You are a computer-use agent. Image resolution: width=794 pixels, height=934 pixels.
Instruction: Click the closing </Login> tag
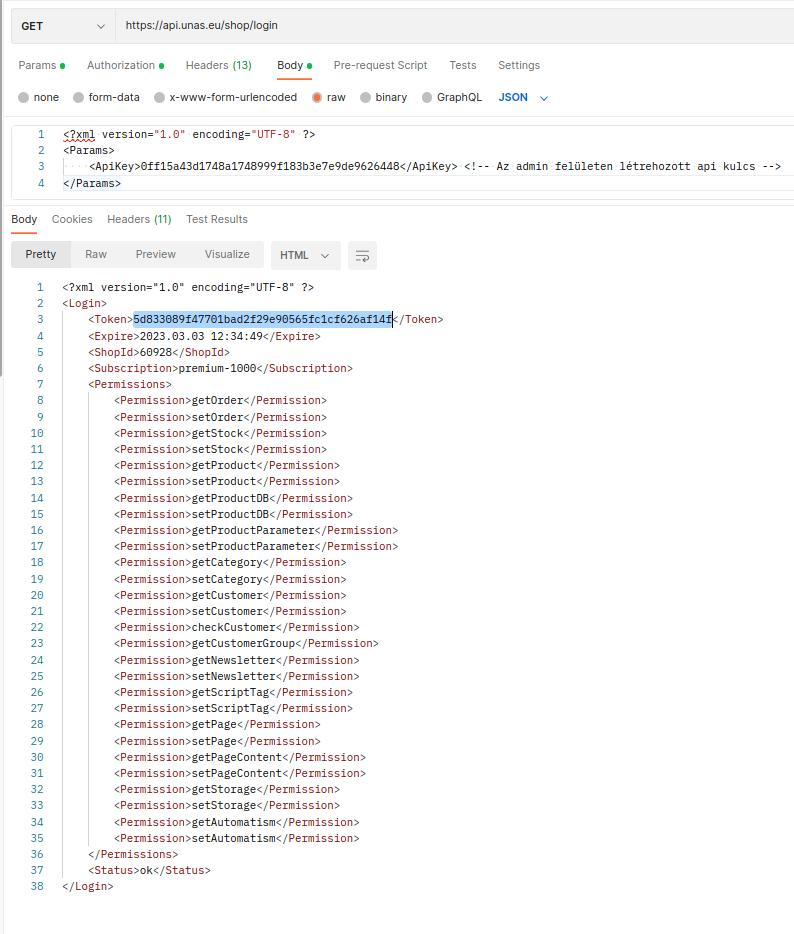[88, 887]
